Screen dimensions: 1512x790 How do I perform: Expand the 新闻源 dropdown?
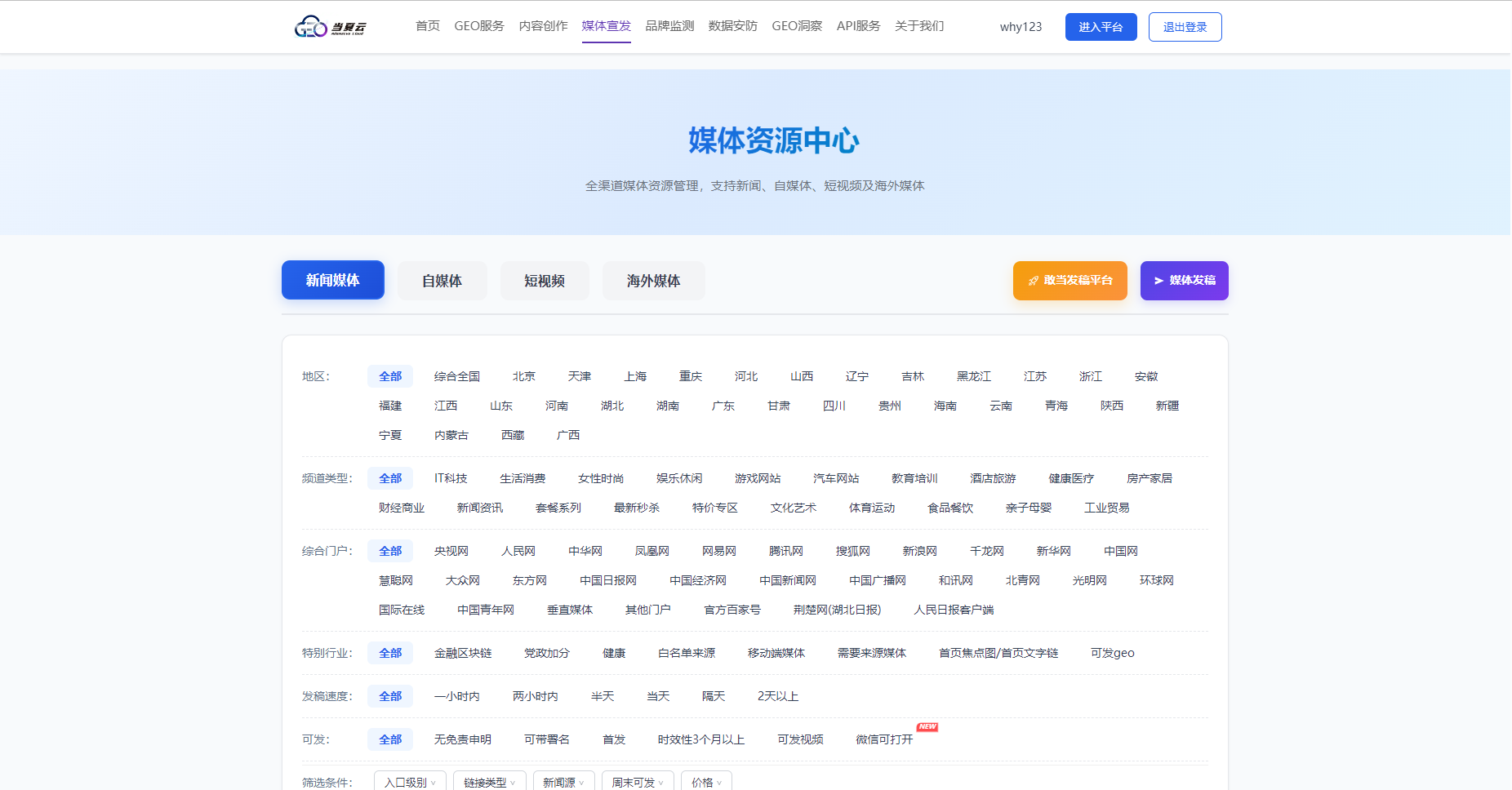tap(564, 782)
